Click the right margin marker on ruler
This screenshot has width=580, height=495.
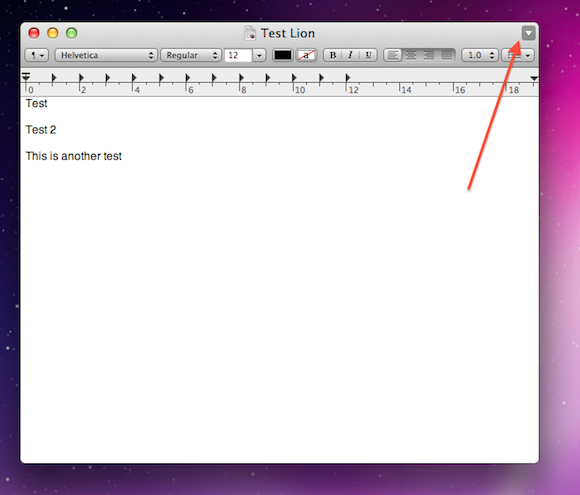tap(534, 78)
